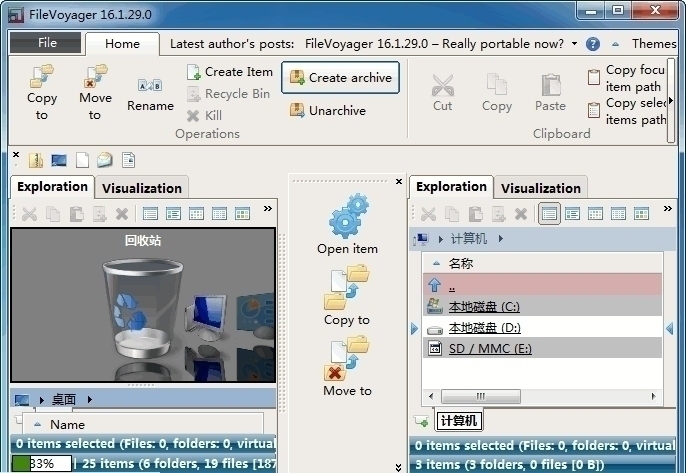Click Create Item in Operations
This screenshot has height=473, width=686.
click(230, 72)
